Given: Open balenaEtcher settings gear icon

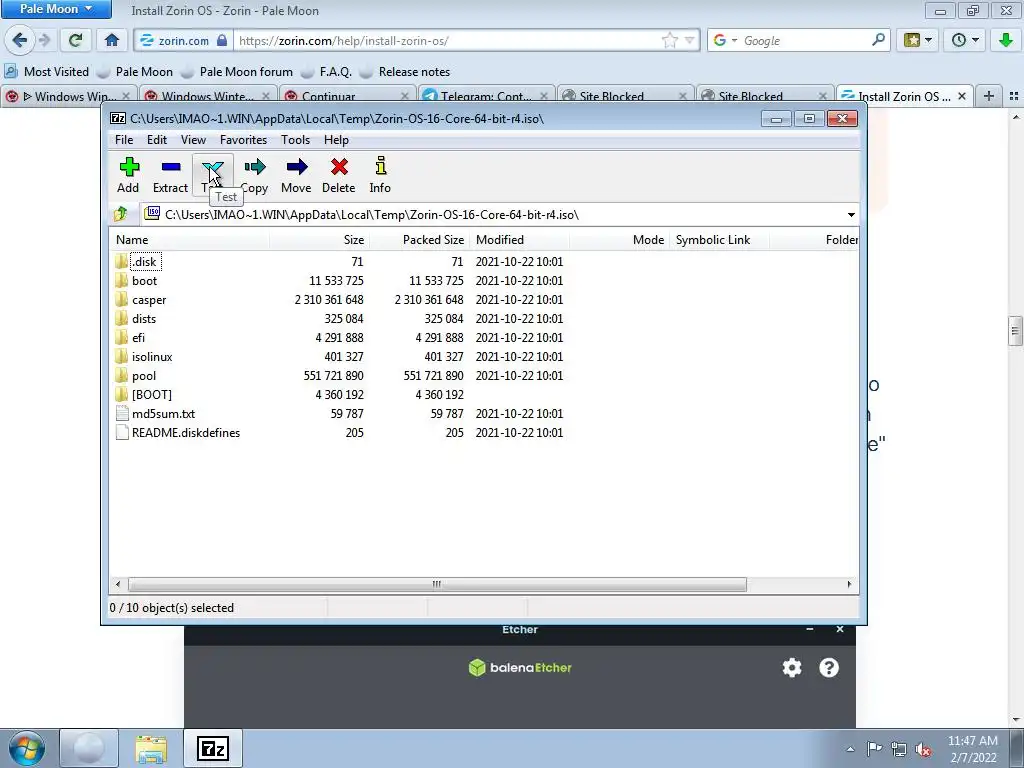Looking at the screenshot, I should click(x=792, y=667).
